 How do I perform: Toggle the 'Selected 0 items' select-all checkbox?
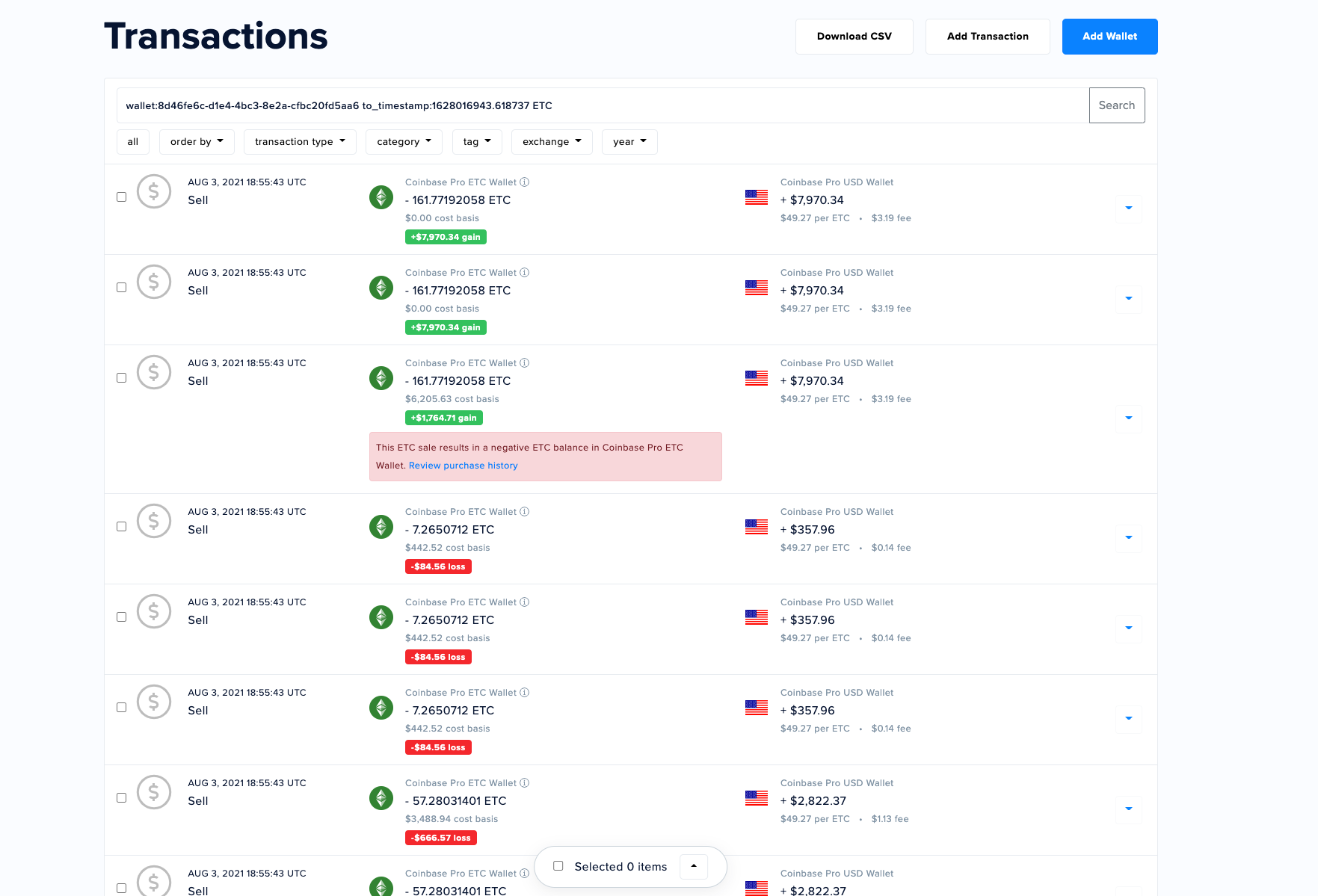click(558, 866)
